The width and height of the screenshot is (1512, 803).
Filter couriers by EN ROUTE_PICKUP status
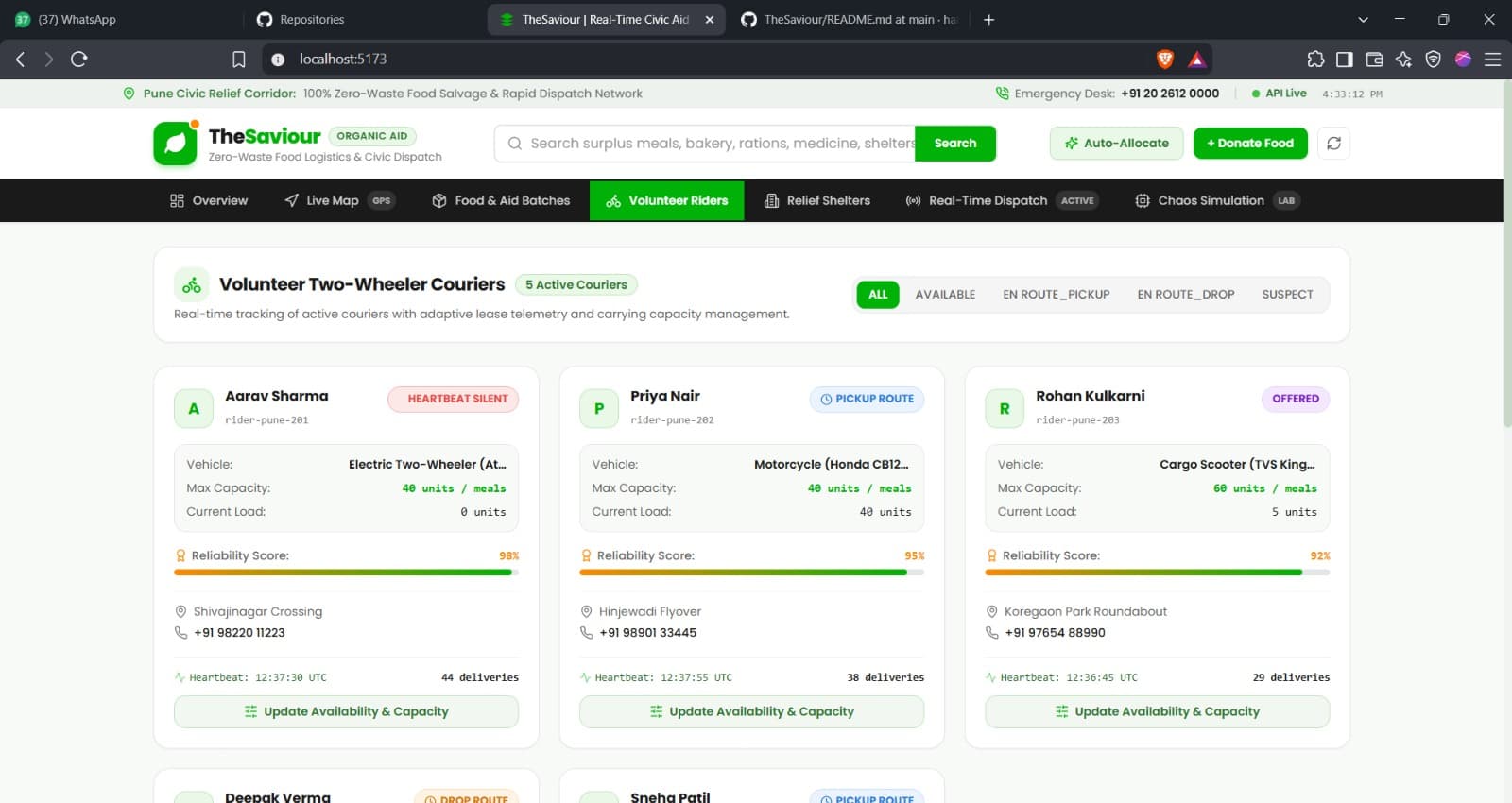click(x=1057, y=295)
